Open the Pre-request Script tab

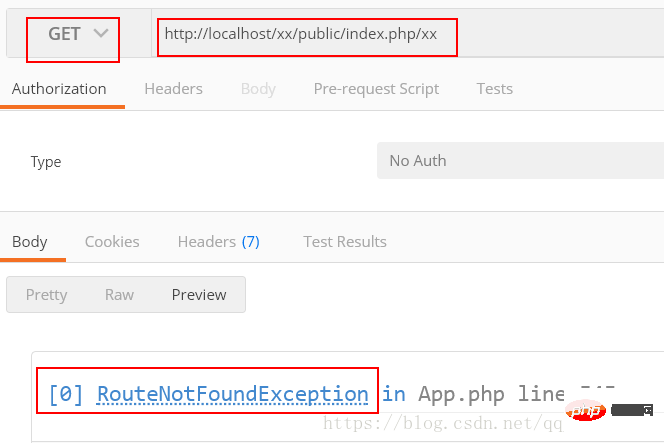tap(376, 89)
